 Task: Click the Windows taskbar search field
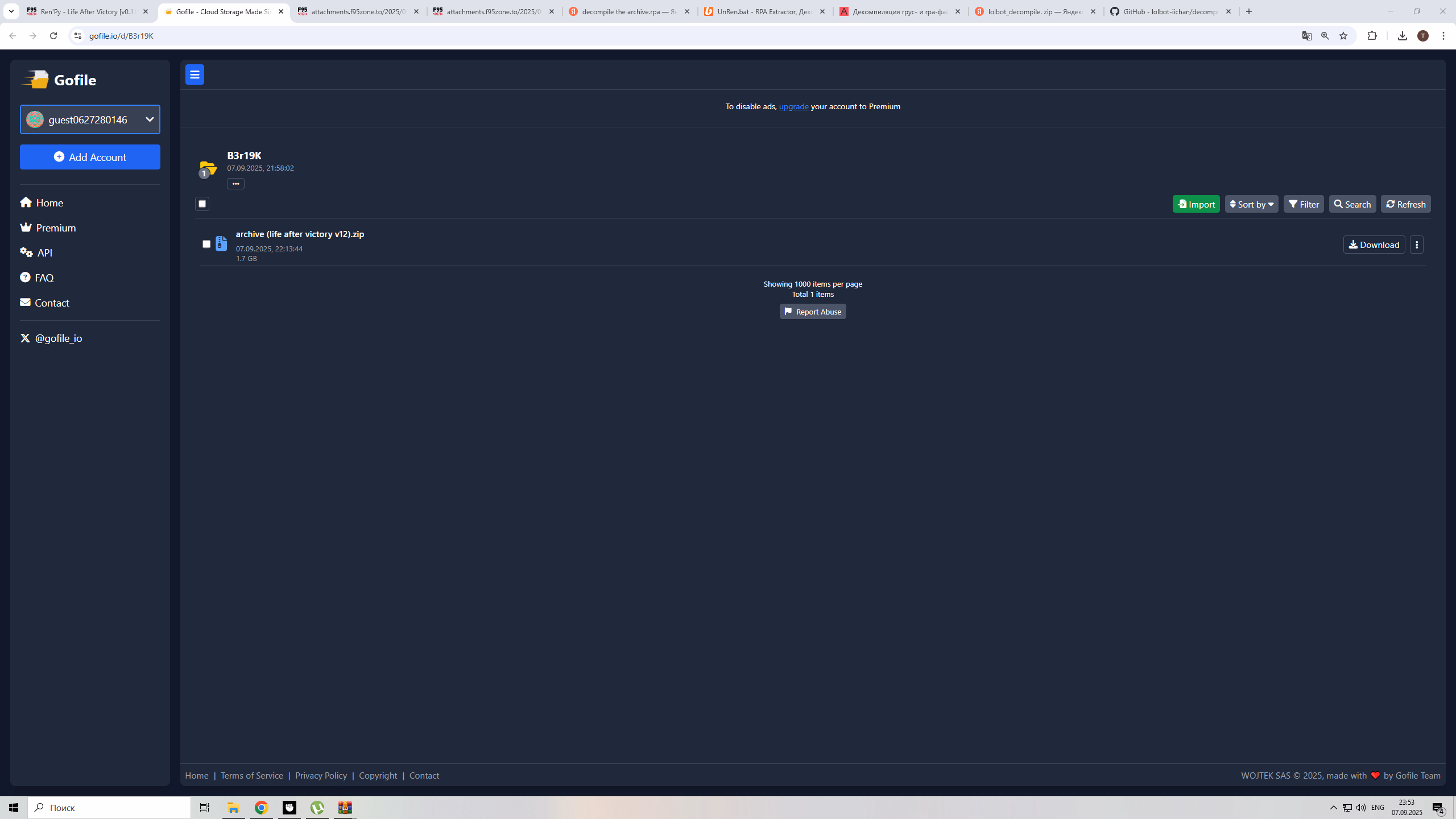point(109,808)
